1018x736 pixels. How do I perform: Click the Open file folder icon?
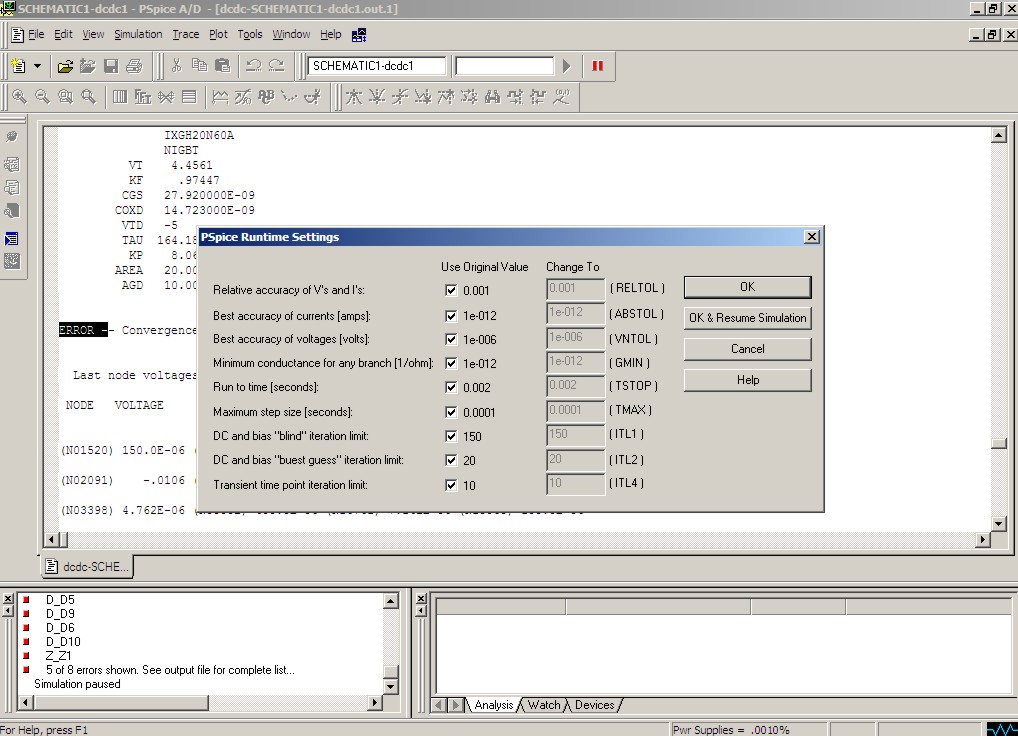click(x=65, y=66)
